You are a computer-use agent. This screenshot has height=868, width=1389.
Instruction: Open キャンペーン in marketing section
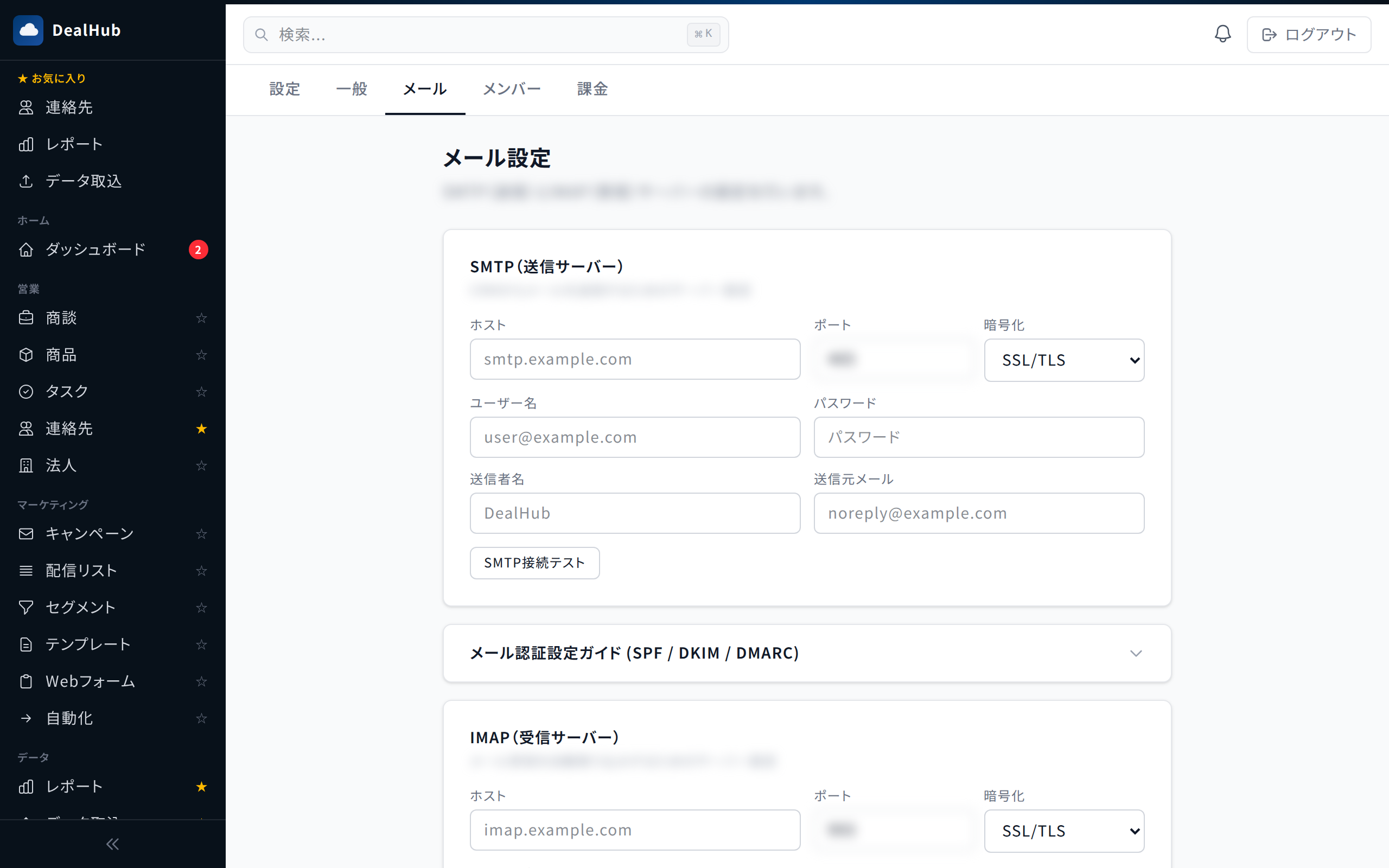tap(90, 533)
